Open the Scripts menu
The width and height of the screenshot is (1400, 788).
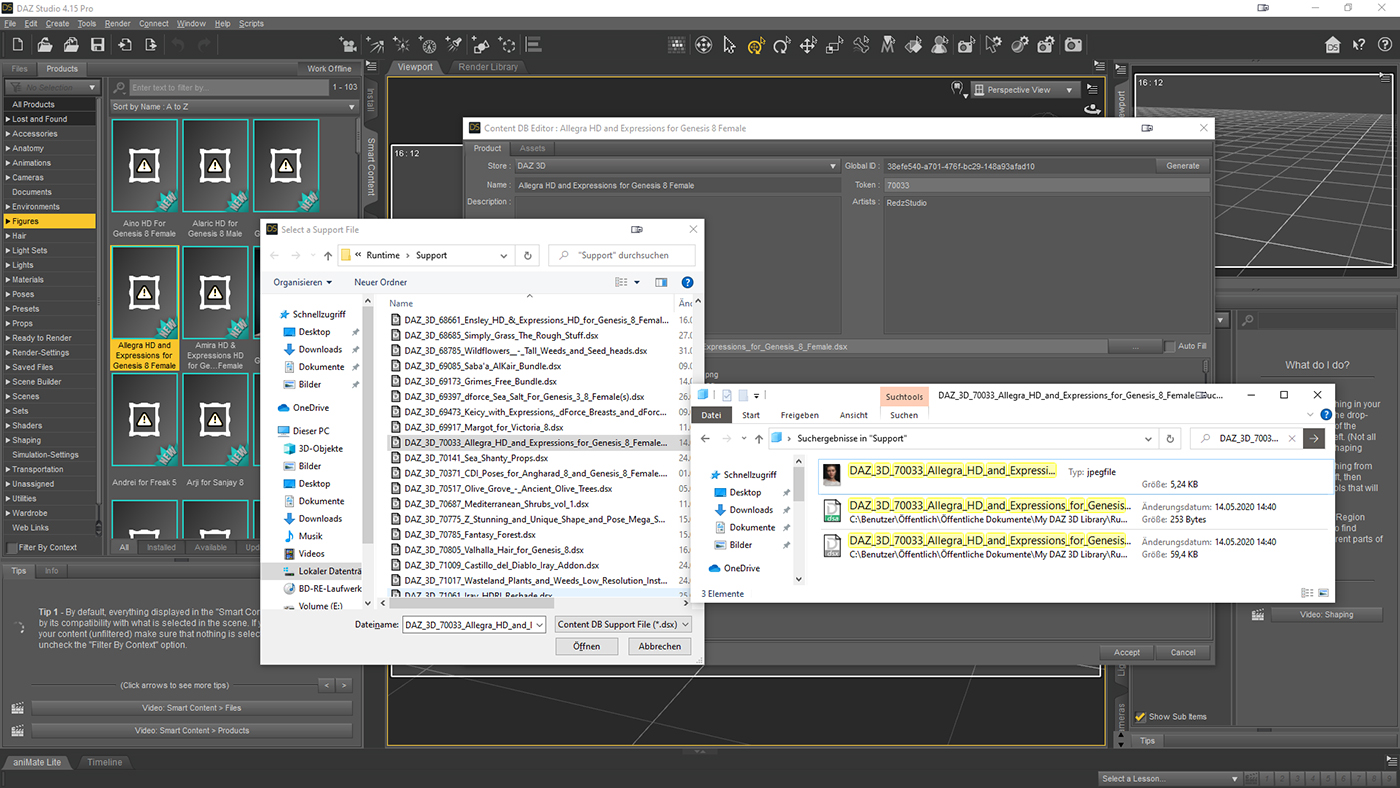pyautogui.click(x=251, y=23)
